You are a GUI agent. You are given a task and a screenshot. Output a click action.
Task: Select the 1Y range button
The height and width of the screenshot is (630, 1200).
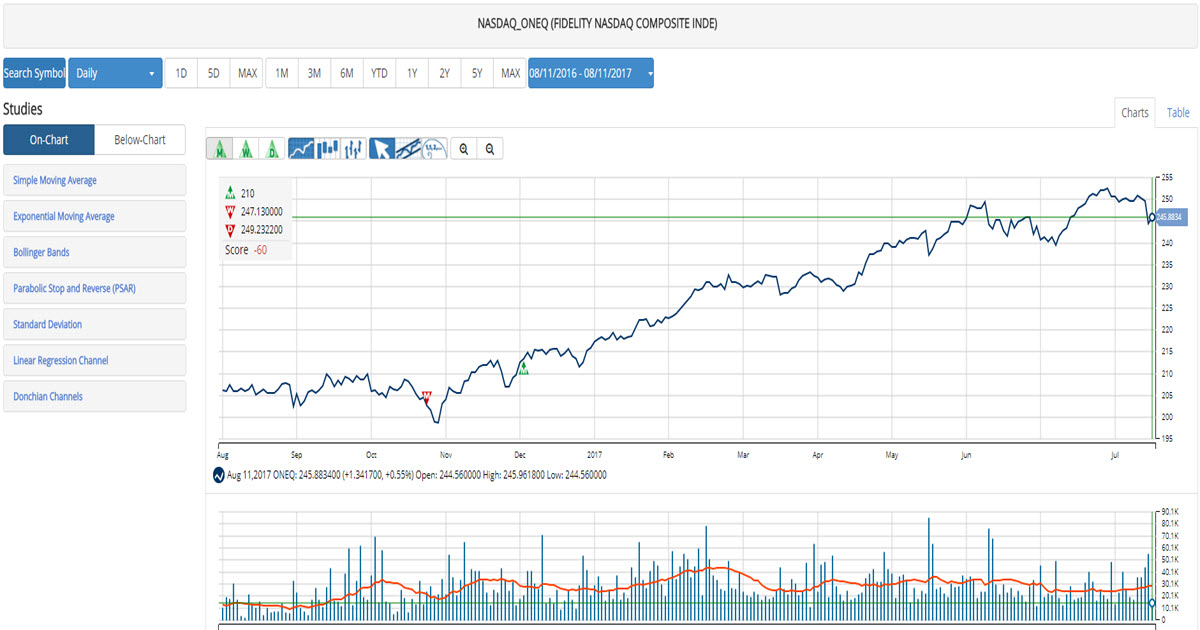tap(412, 73)
